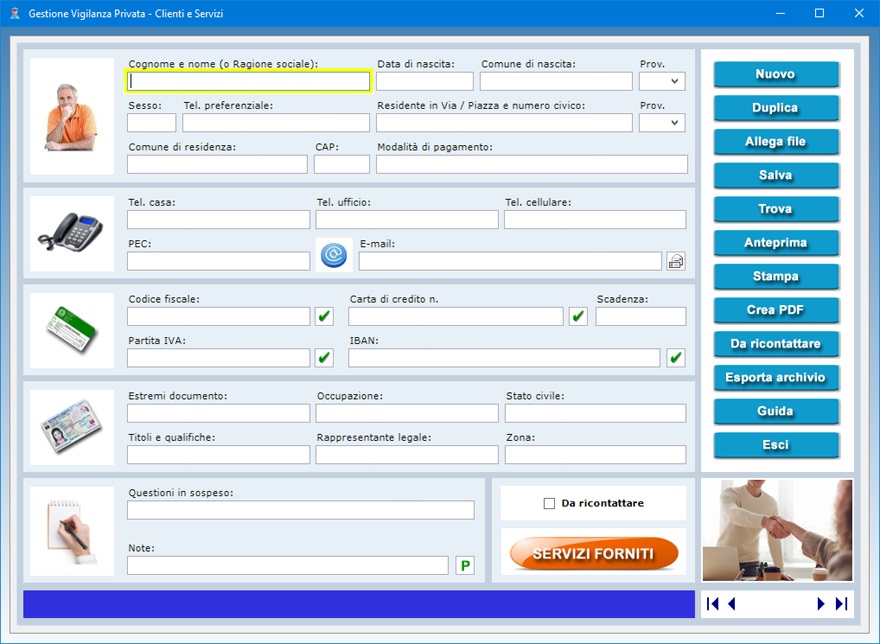Jump to the last record arrow

[841, 604]
